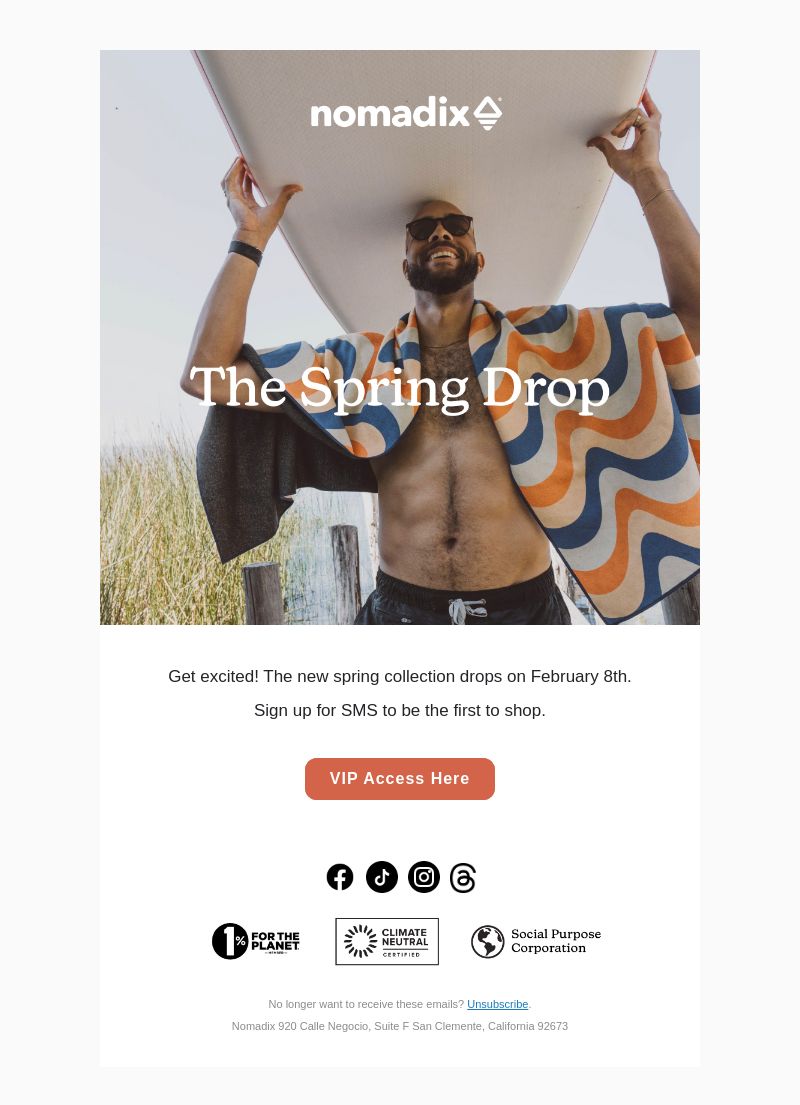800x1105 pixels.
Task: Open the Instagram social icon
Action: pos(424,877)
